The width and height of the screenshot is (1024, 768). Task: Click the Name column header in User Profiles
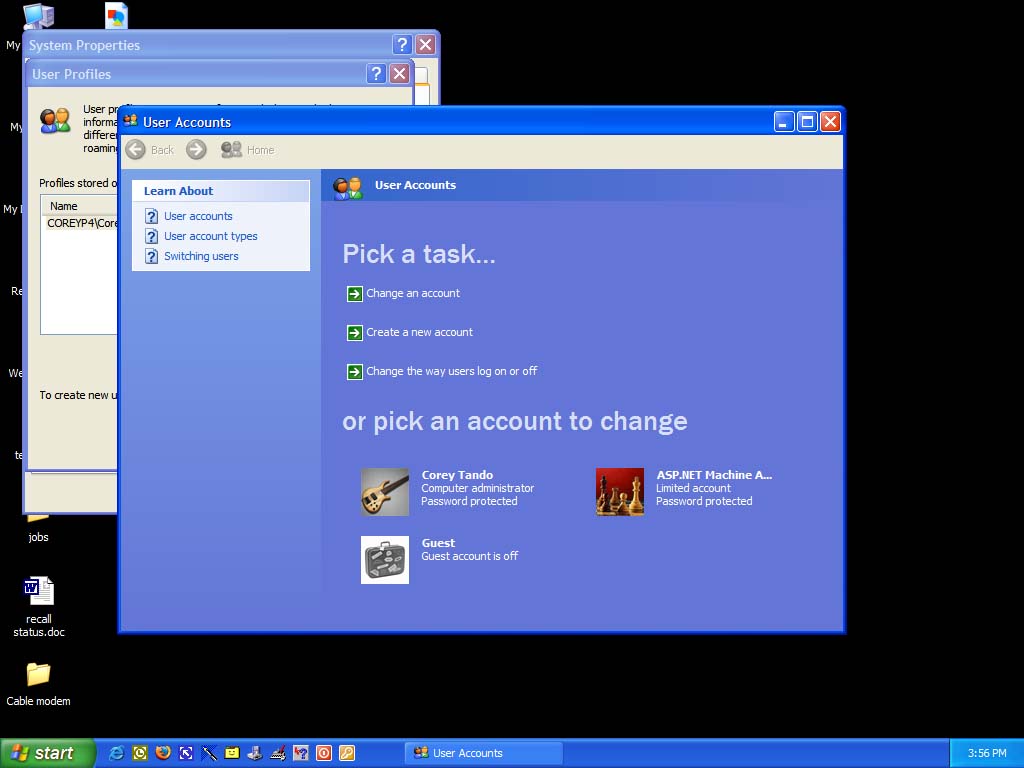(79, 206)
